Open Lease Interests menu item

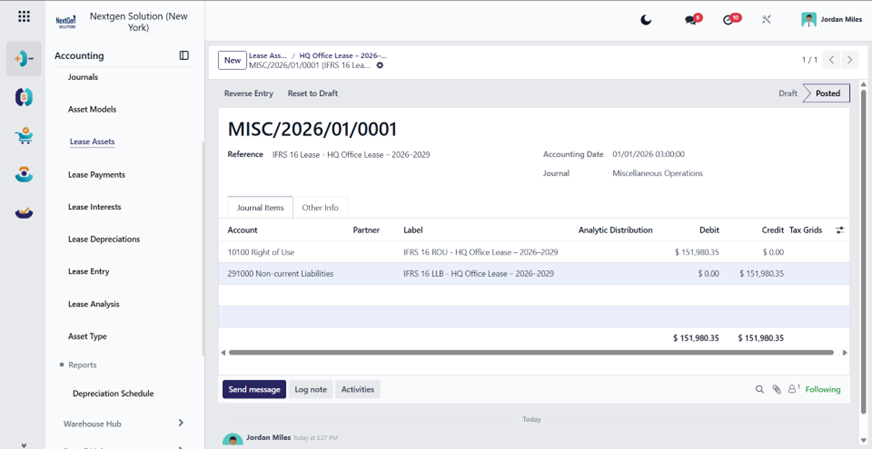[95, 207]
